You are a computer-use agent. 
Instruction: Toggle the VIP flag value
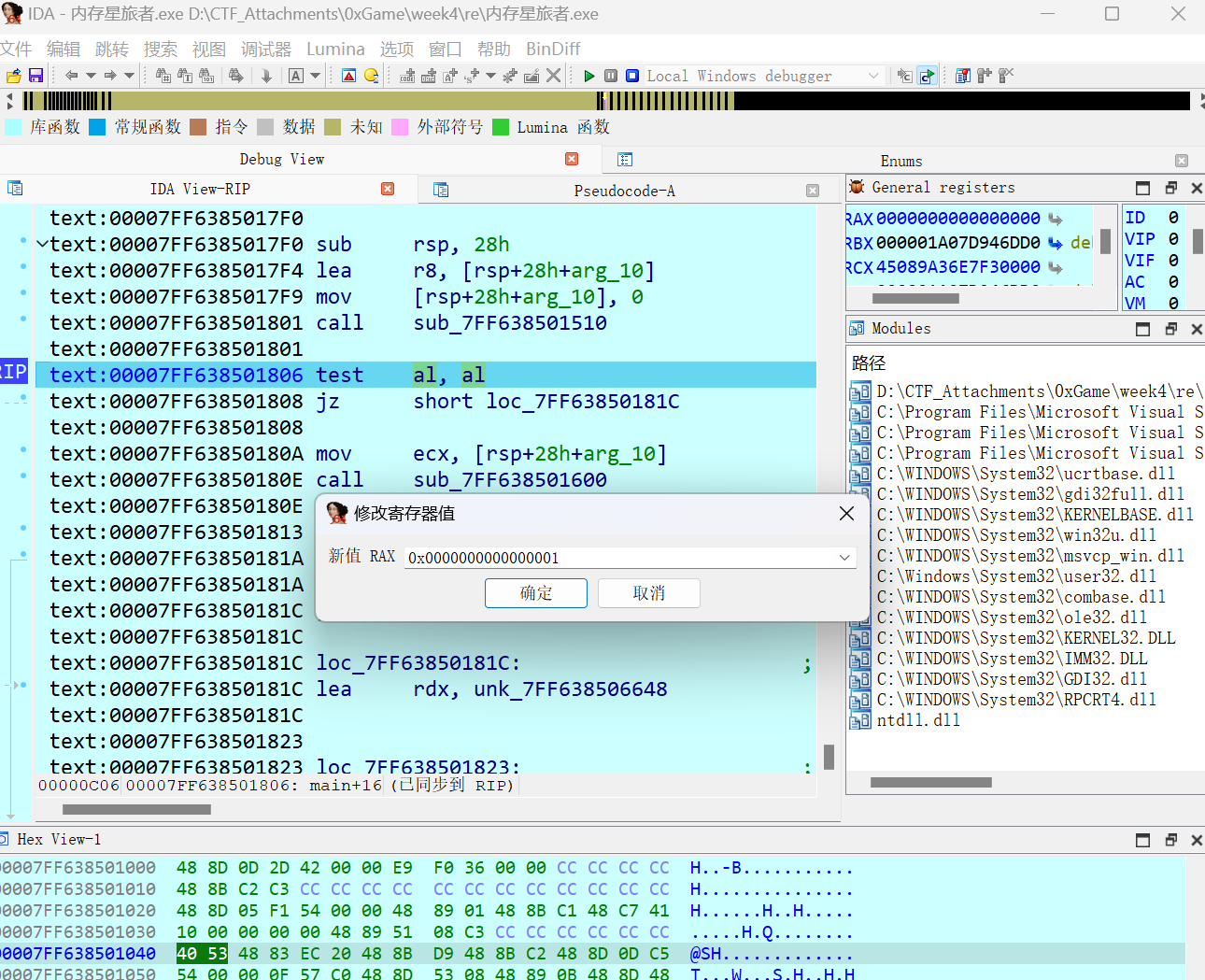pyautogui.click(x=1173, y=239)
